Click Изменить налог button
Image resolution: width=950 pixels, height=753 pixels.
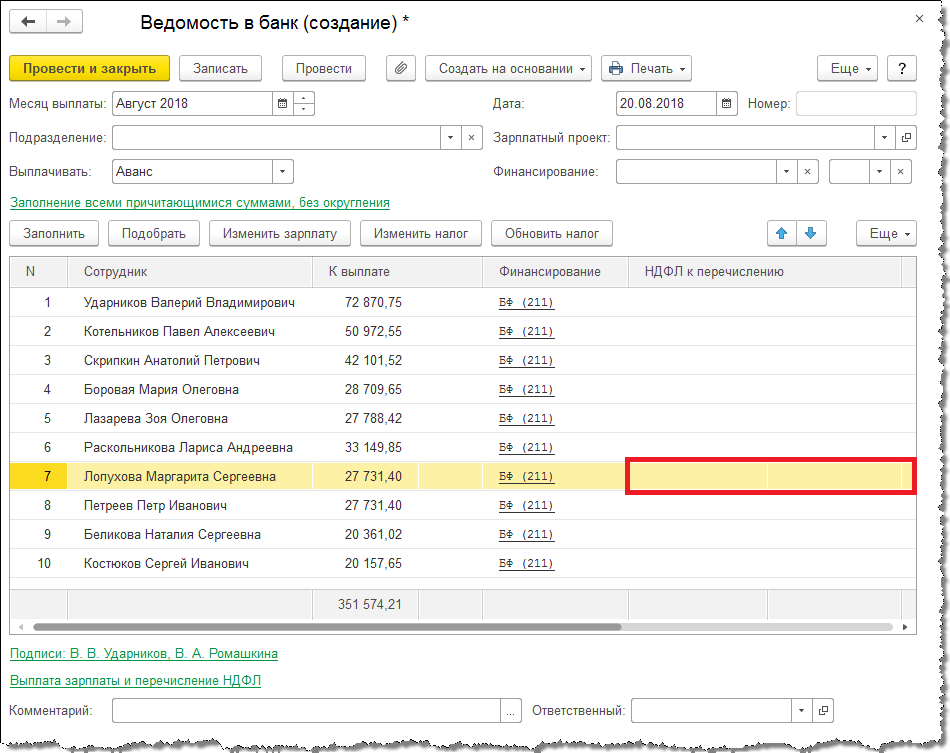(x=421, y=233)
